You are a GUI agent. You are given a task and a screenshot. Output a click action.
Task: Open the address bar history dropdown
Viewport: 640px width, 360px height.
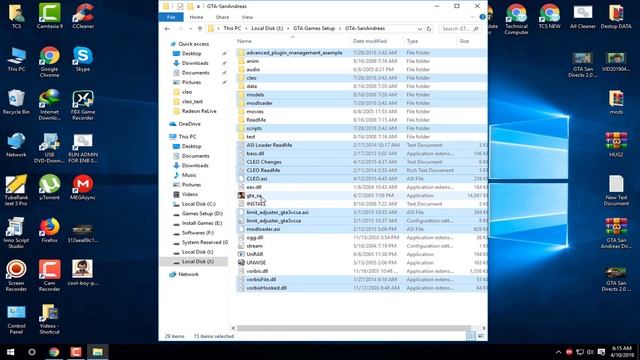420,29
